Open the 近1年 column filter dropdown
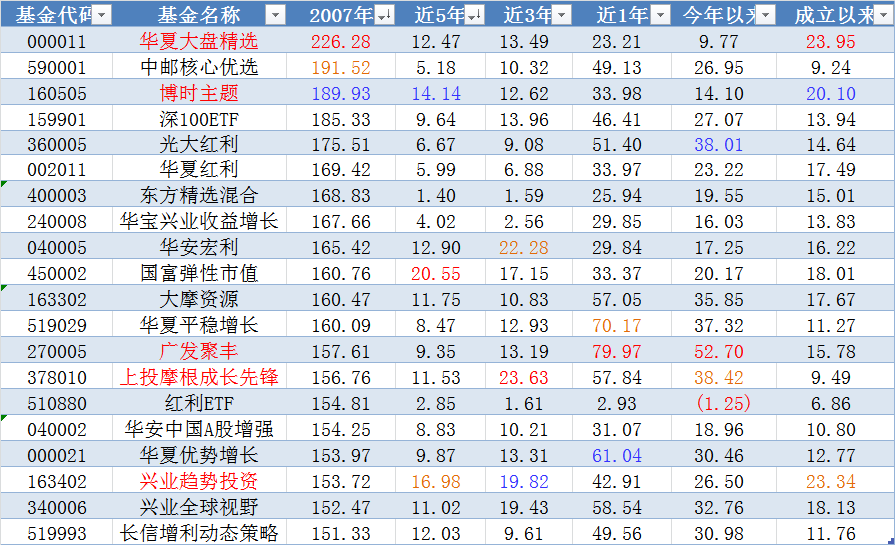This screenshot has height=545, width=895. tap(660, 15)
